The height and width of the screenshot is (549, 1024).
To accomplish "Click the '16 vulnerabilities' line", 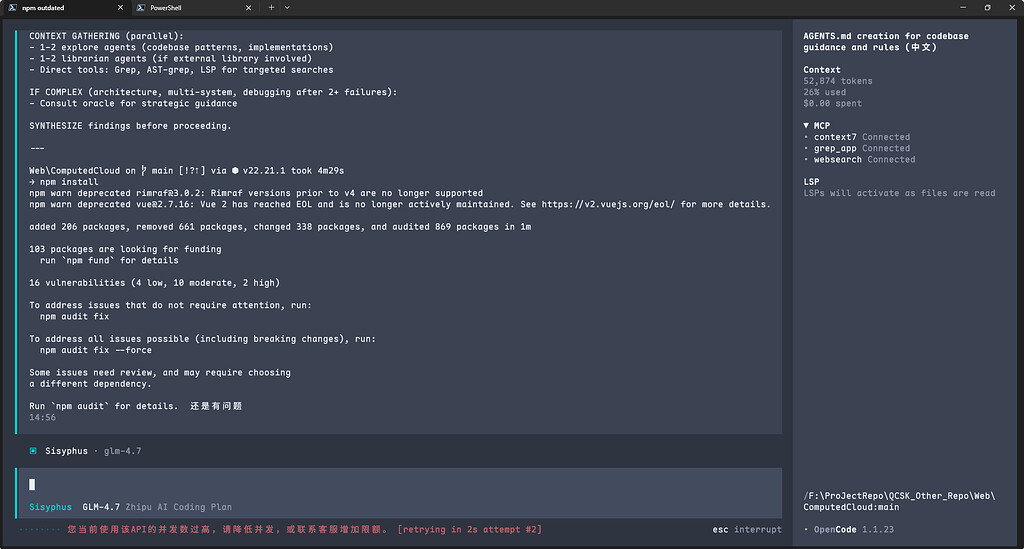I will pos(154,283).
